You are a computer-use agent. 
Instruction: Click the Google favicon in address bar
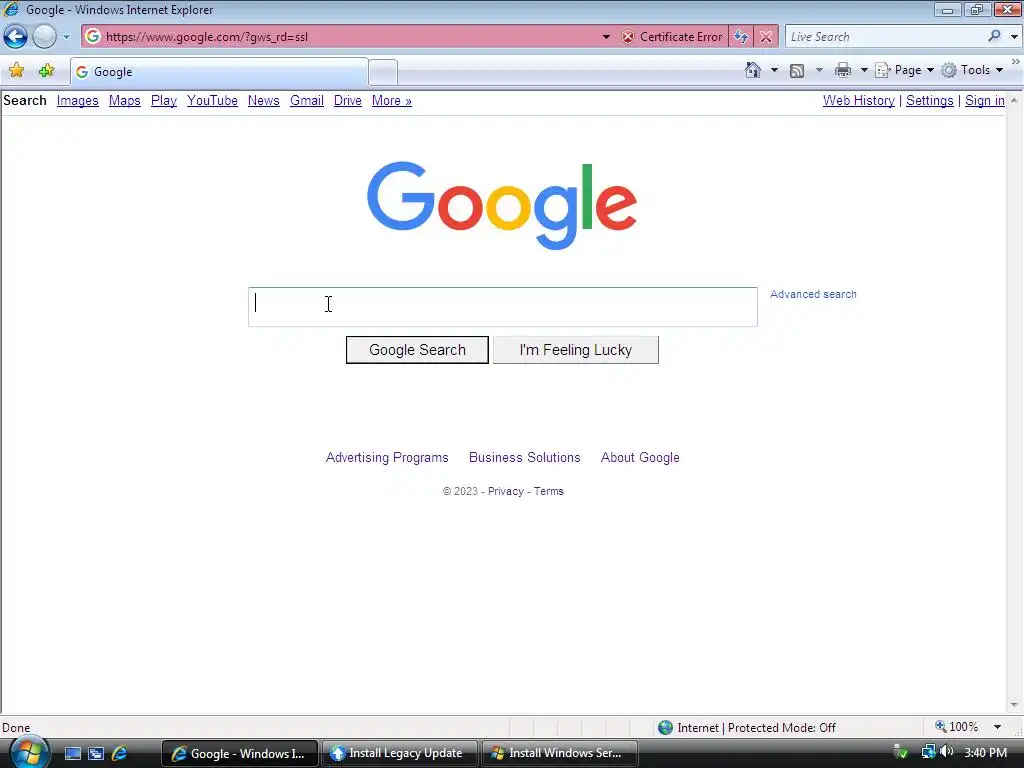pos(93,37)
